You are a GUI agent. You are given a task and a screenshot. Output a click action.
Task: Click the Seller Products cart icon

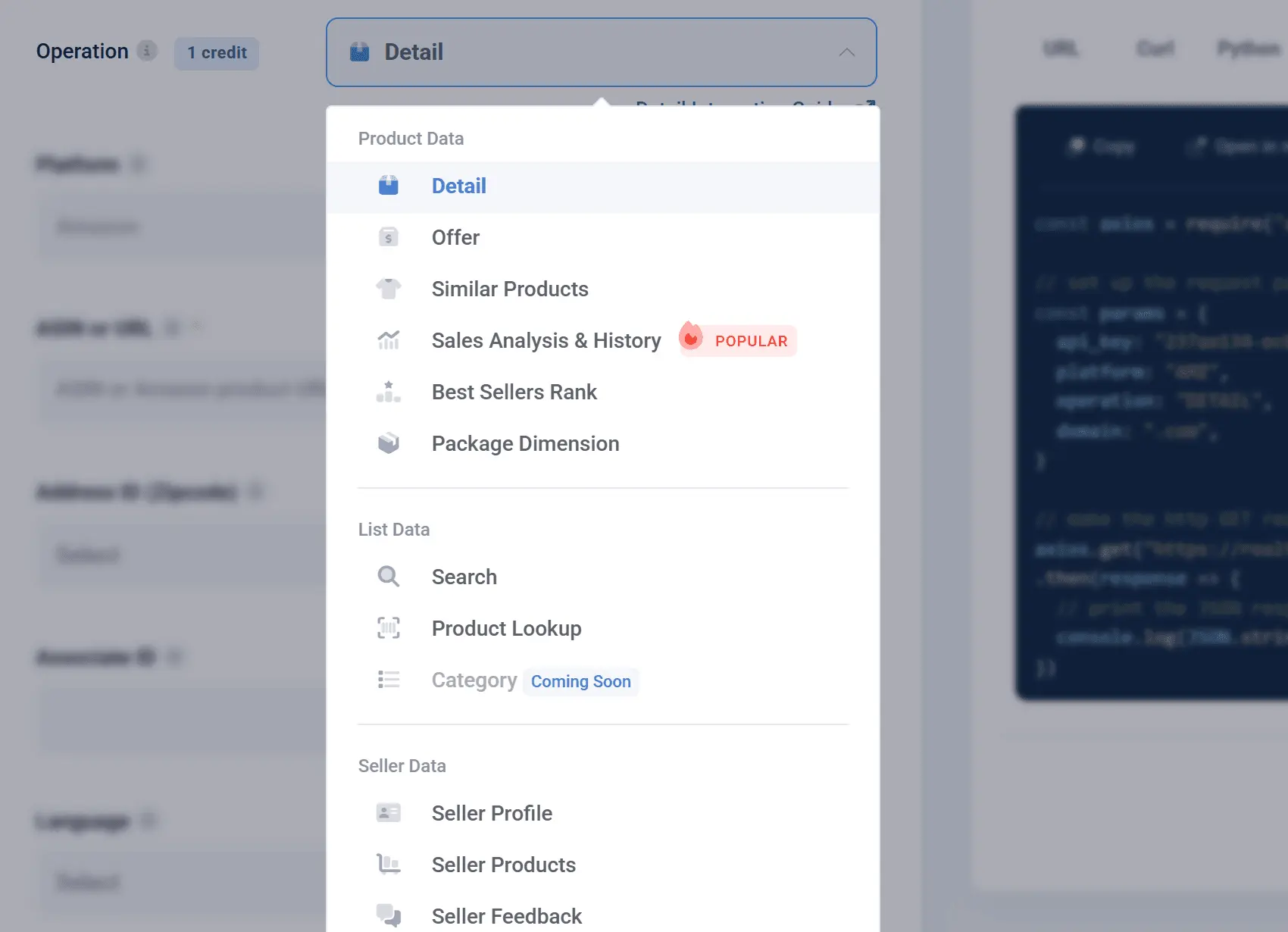coord(389,865)
